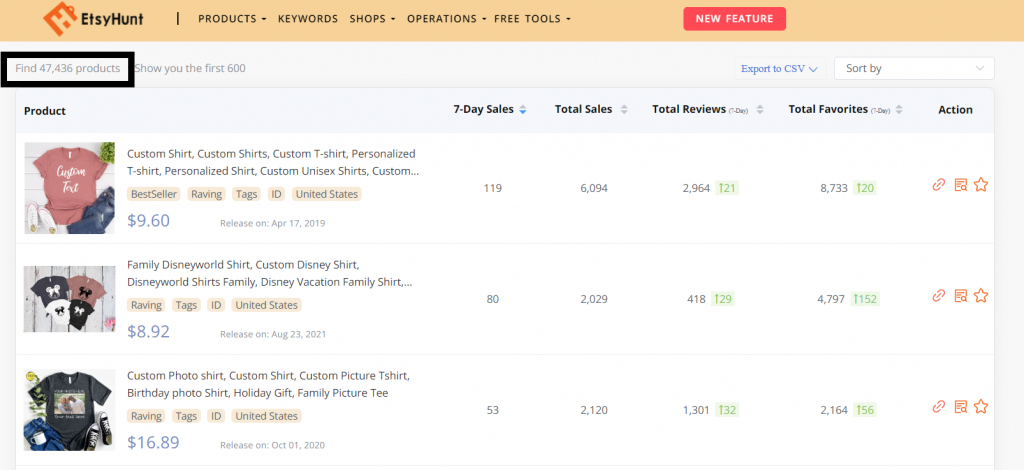Sort by 7-Day Sales column arrows
1024x470 pixels.
coord(523,110)
